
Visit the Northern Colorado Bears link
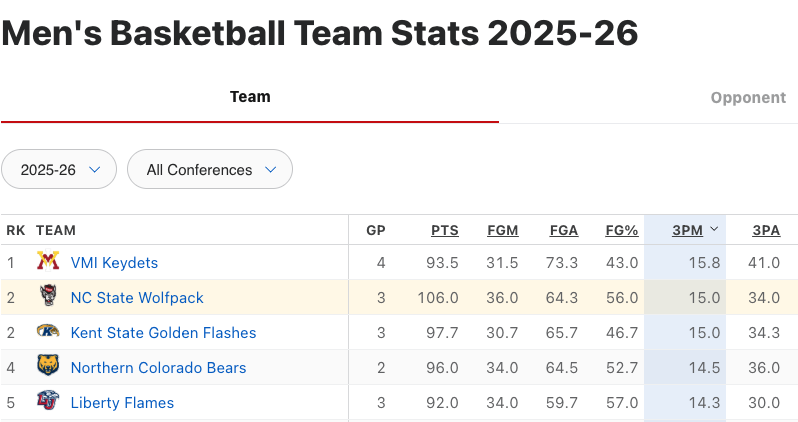158,368
